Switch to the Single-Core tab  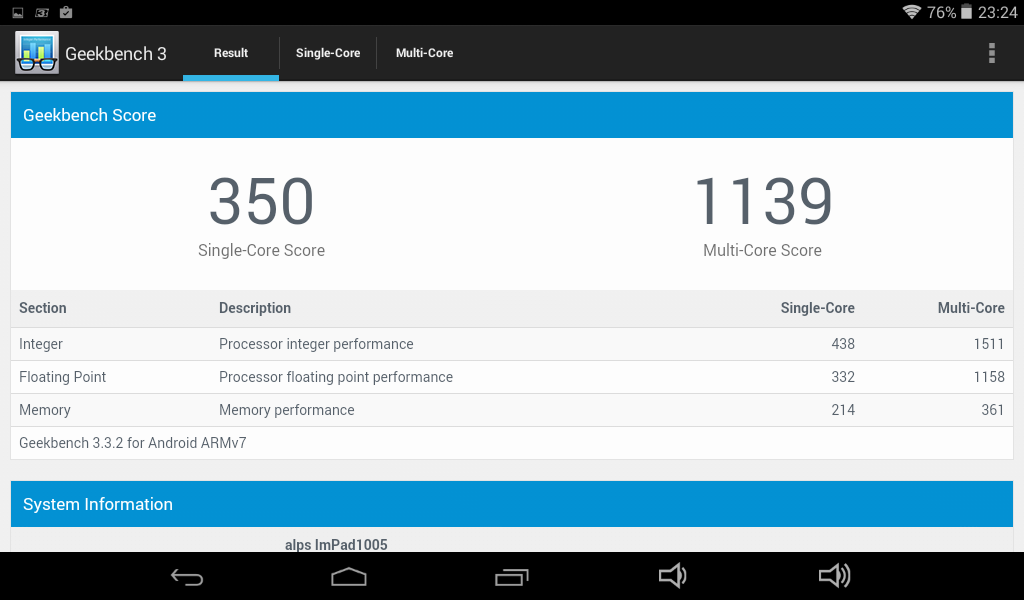coord(328,53)
